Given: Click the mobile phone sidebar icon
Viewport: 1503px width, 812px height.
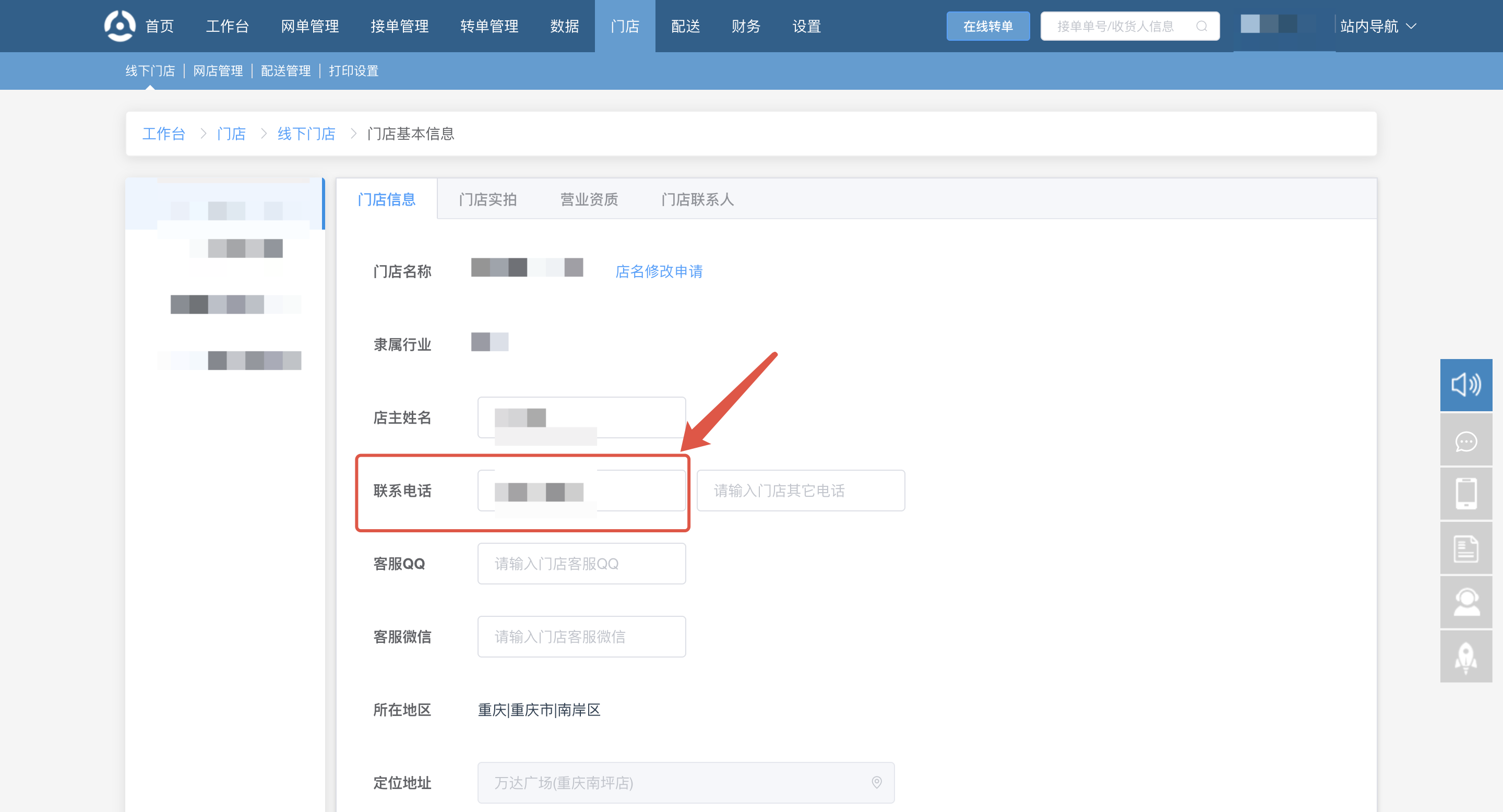Looking at the screenshot, I should 1465,494.
